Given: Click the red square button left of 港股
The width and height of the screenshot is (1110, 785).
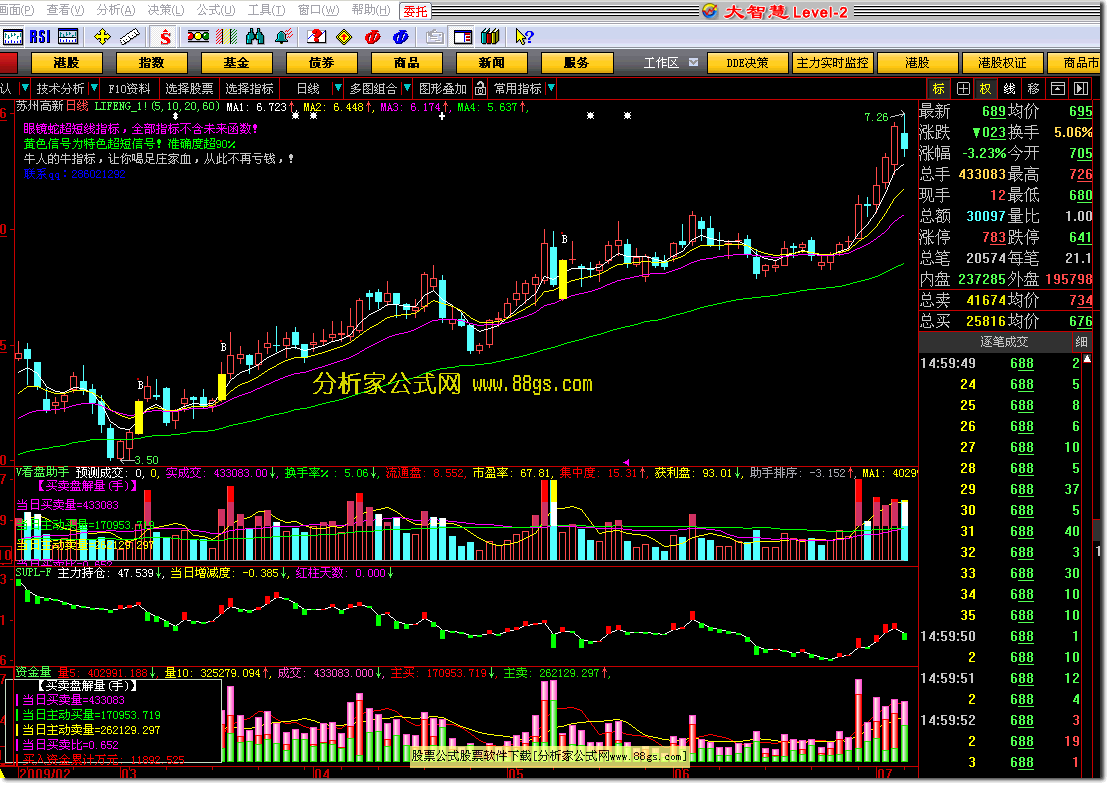Looking at the screenshot, I should [8, 63].
